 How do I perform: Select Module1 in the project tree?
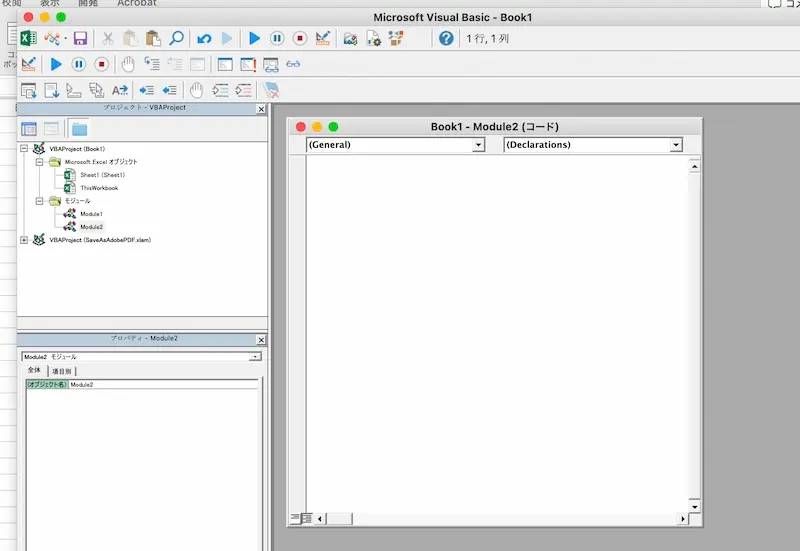[91, 214]
